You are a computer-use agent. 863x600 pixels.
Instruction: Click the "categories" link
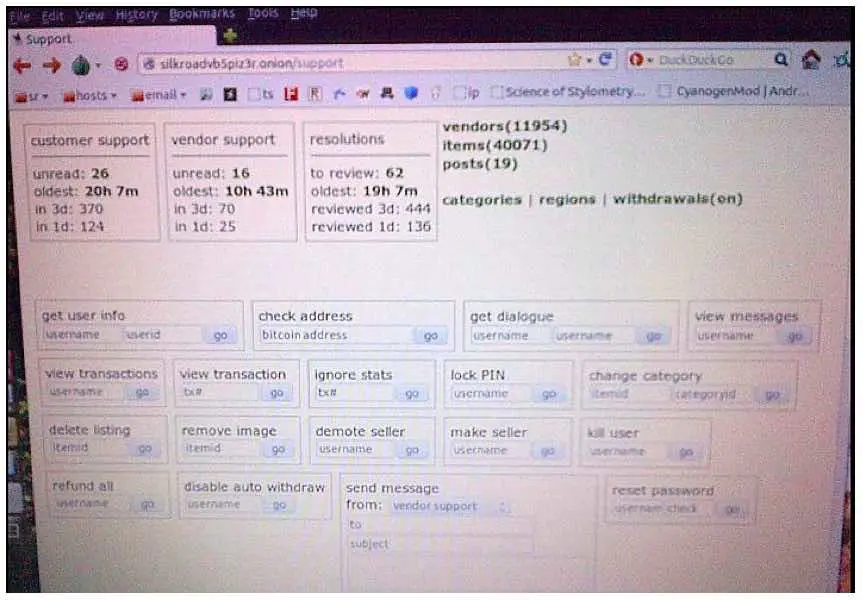pos(481,199)
